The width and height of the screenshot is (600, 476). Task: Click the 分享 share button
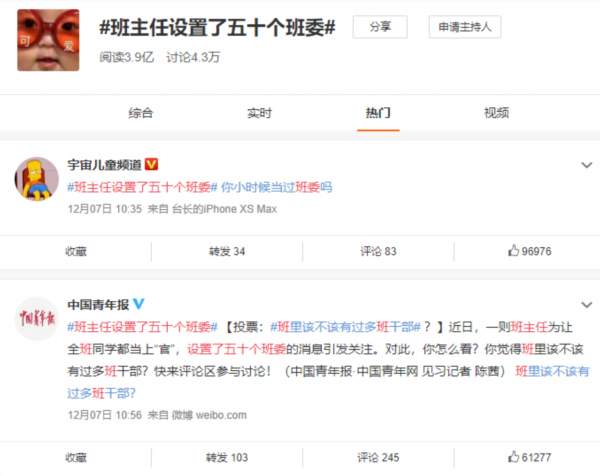[380, 27]
